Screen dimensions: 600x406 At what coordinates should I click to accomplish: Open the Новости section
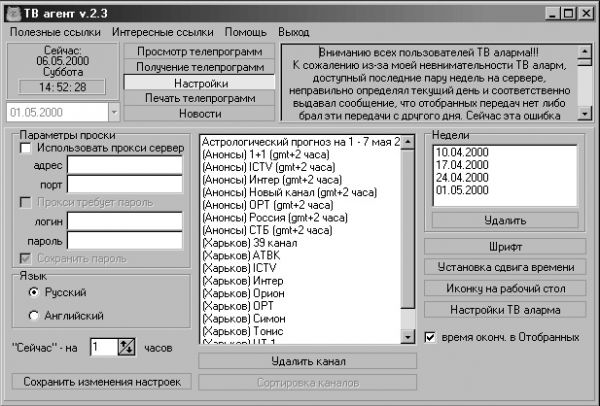click(199, 114)
